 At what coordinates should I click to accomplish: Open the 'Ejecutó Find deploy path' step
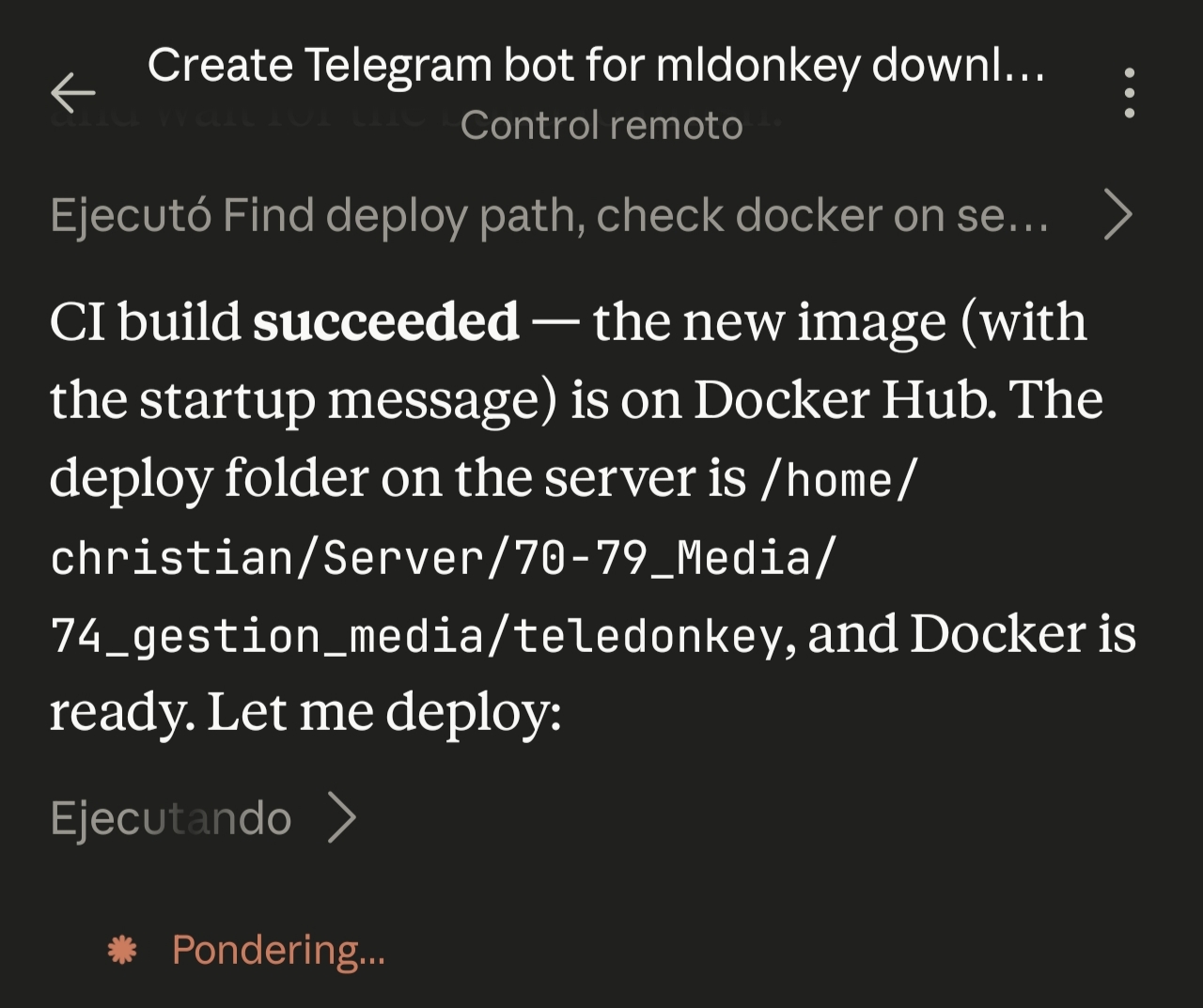(550, 216)
